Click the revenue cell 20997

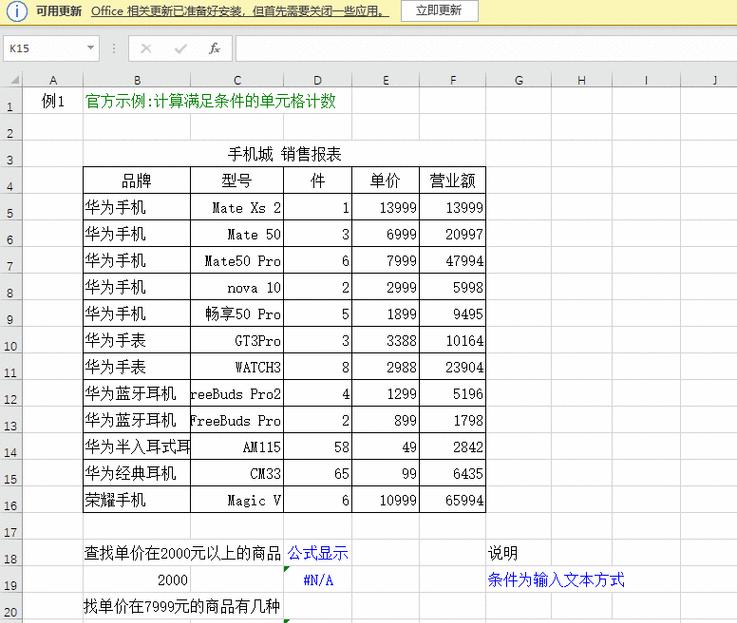(453, 234)
